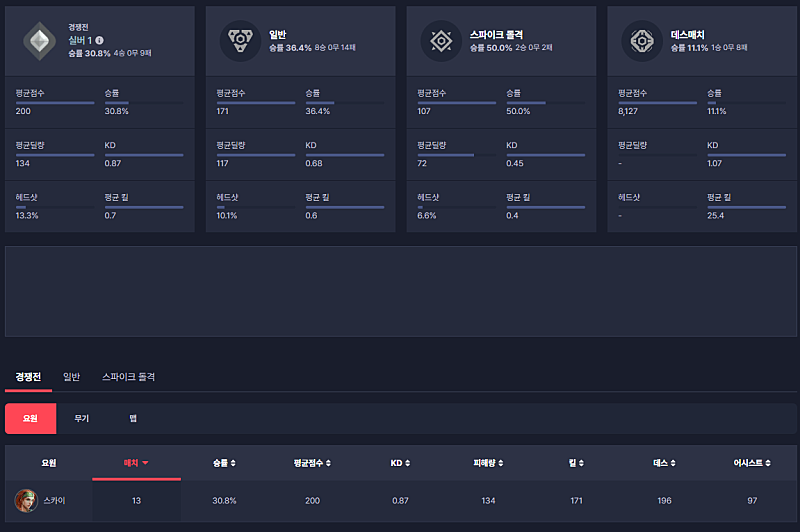Click the 승률 50.0% text in 스파이크 돌격 header
Screen dimensions: 800x532
pyautogui.click(x=491, y=47)
